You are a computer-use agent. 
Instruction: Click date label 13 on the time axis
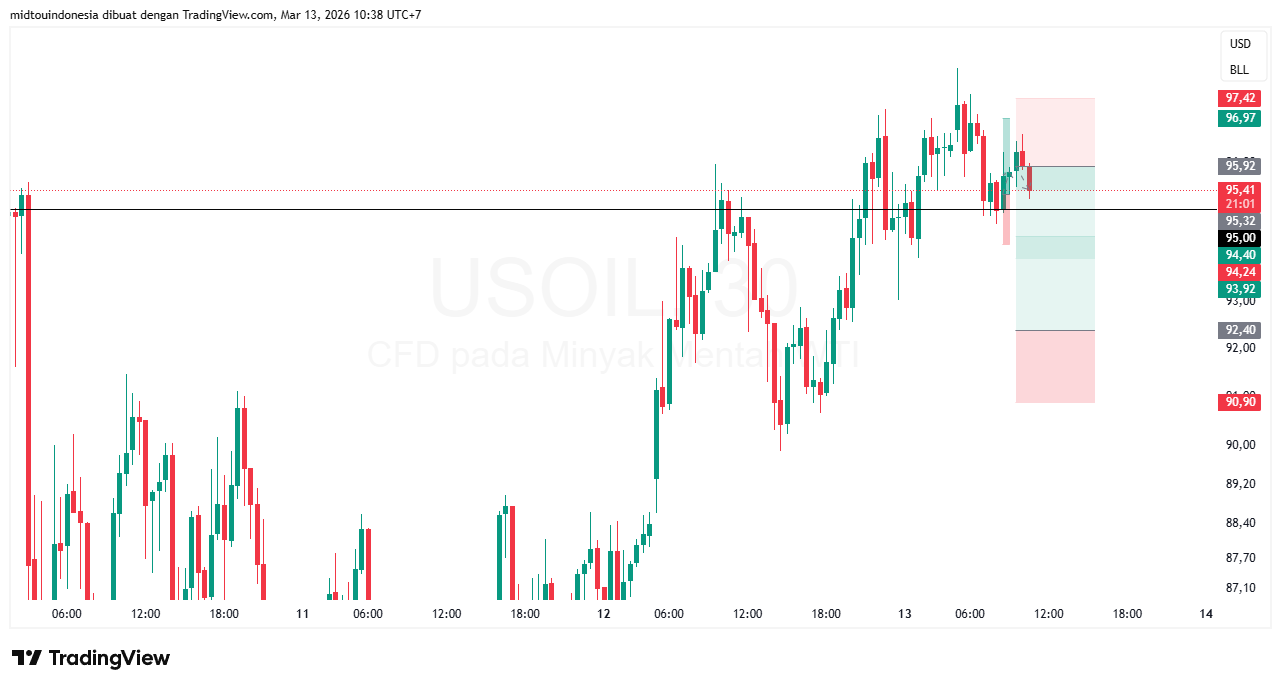(x=905, y=614)
